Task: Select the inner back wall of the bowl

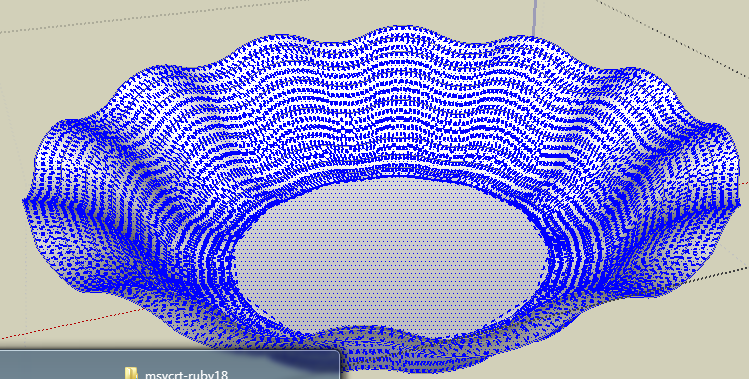Action: click(x=382, y=110)
